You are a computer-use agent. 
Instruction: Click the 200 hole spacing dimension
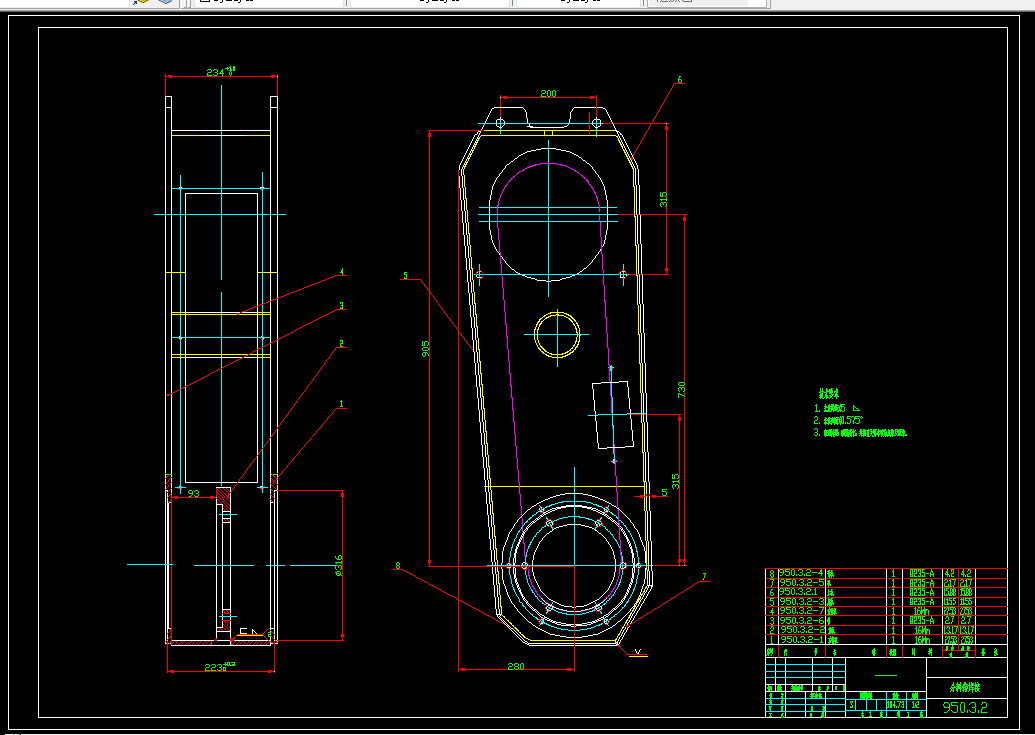(x=549, y=94)
